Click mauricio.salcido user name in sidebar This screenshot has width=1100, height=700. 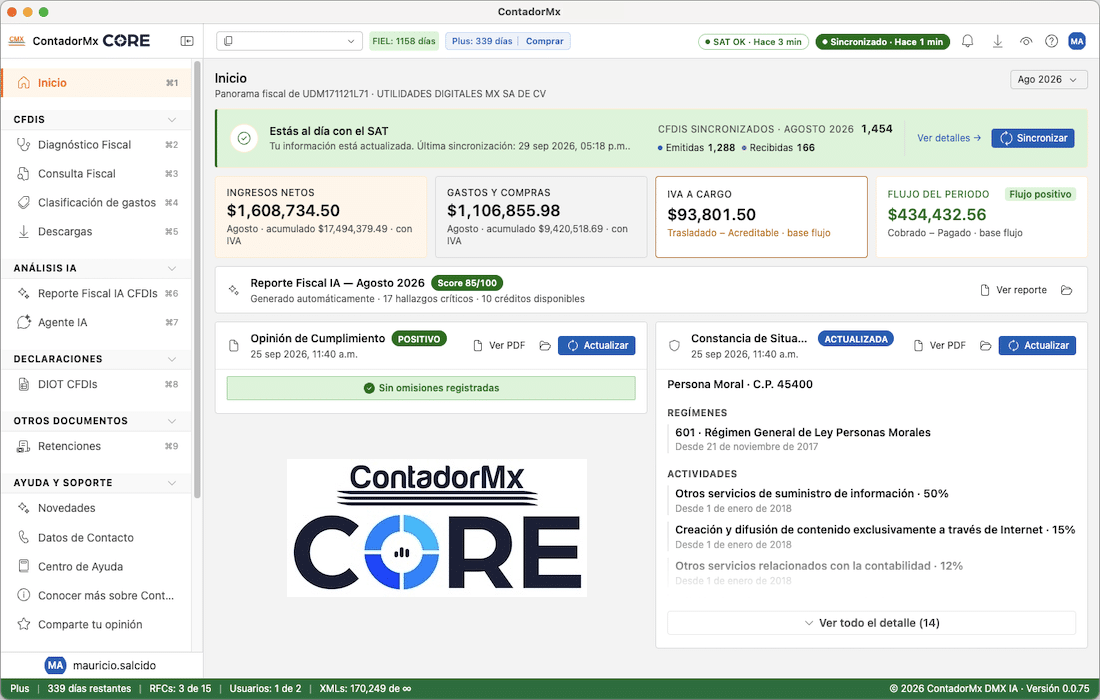tap(114, 666)
